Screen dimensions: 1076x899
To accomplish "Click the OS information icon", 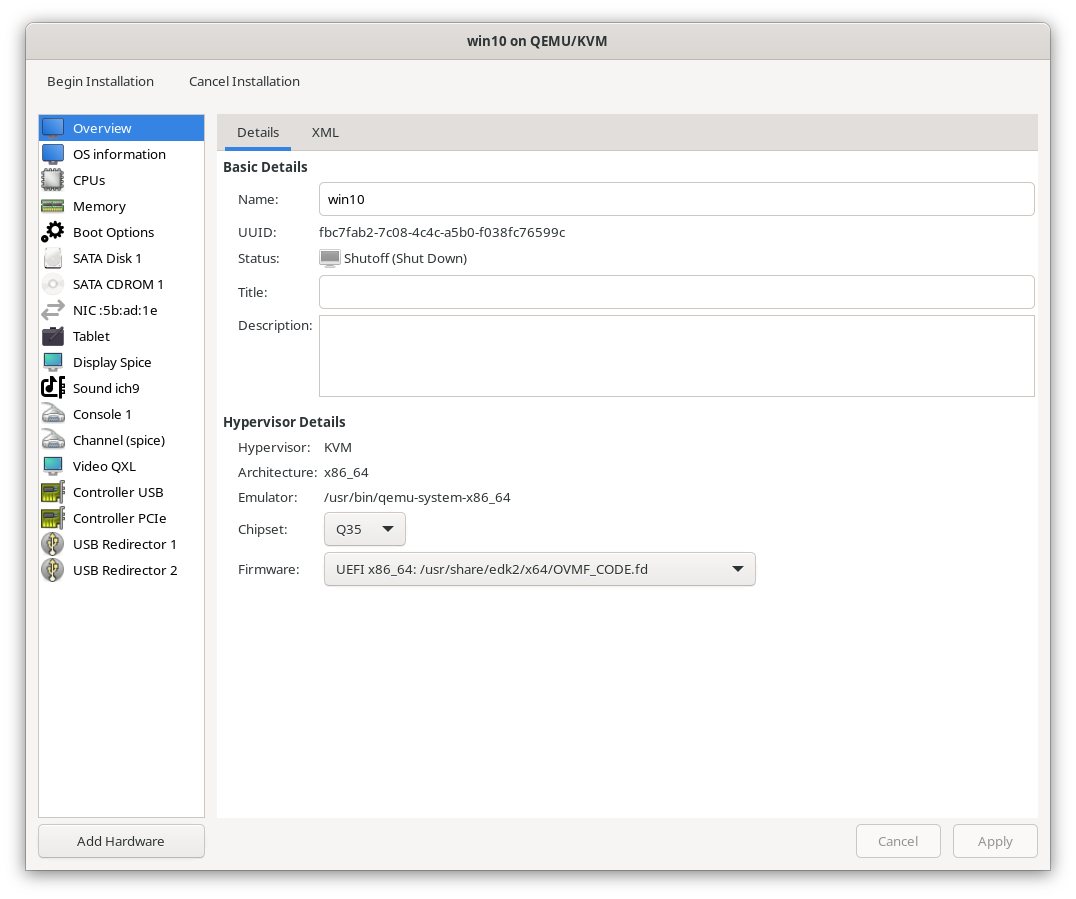I will pyautogui.click(x=53, y=154).
